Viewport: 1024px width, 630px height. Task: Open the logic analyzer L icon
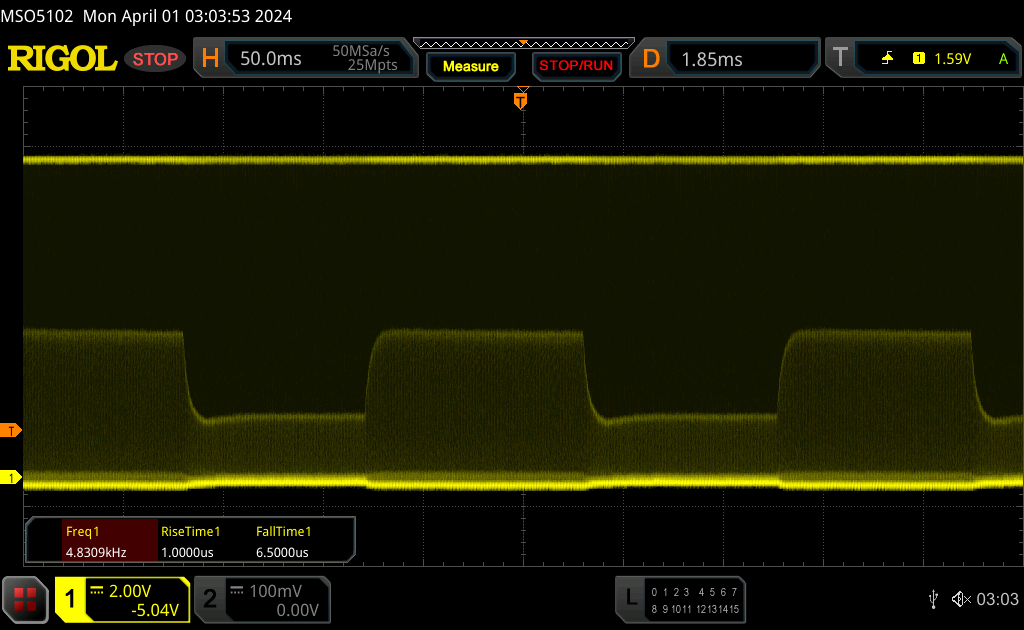tap(631, 597)
